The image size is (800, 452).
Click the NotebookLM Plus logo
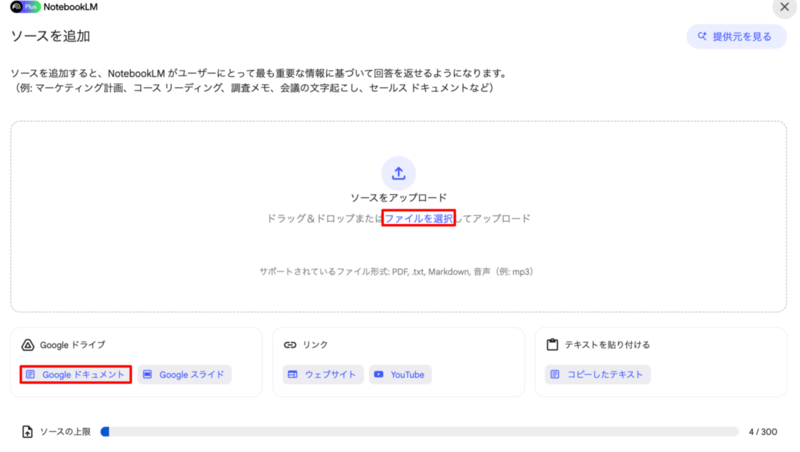coord(54,7)
